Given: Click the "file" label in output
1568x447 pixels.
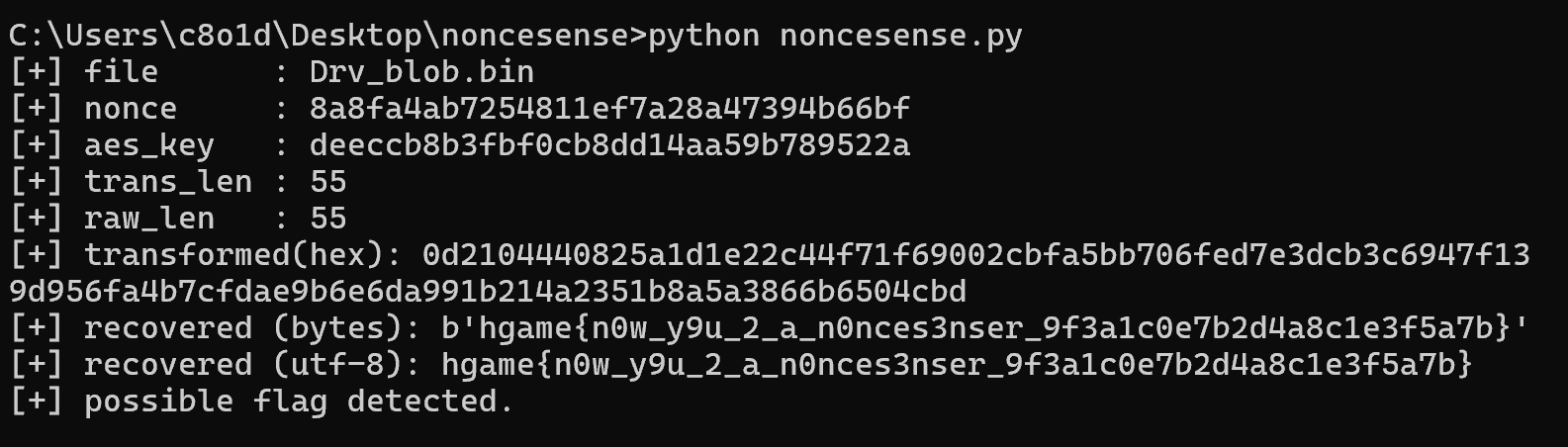Looking at the screenshot, I should tap(121, 72).
